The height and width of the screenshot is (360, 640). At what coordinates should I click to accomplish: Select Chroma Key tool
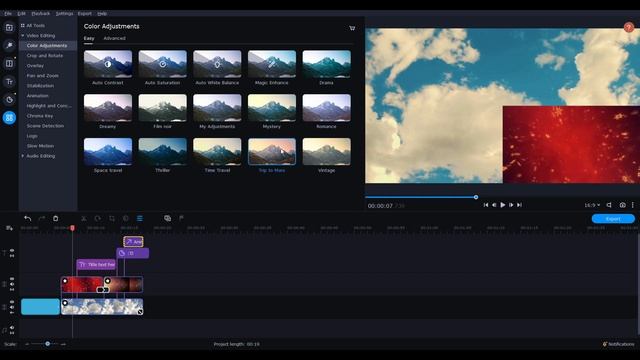tap(40, 116)
